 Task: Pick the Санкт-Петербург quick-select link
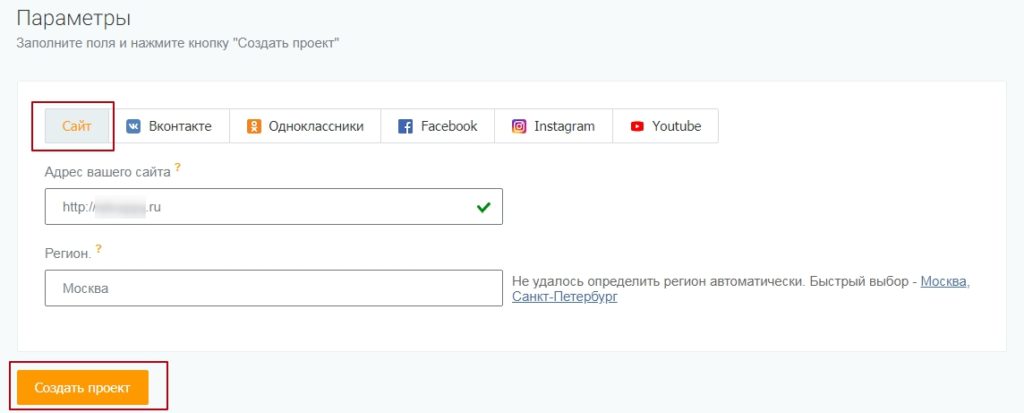click(564, 297)
